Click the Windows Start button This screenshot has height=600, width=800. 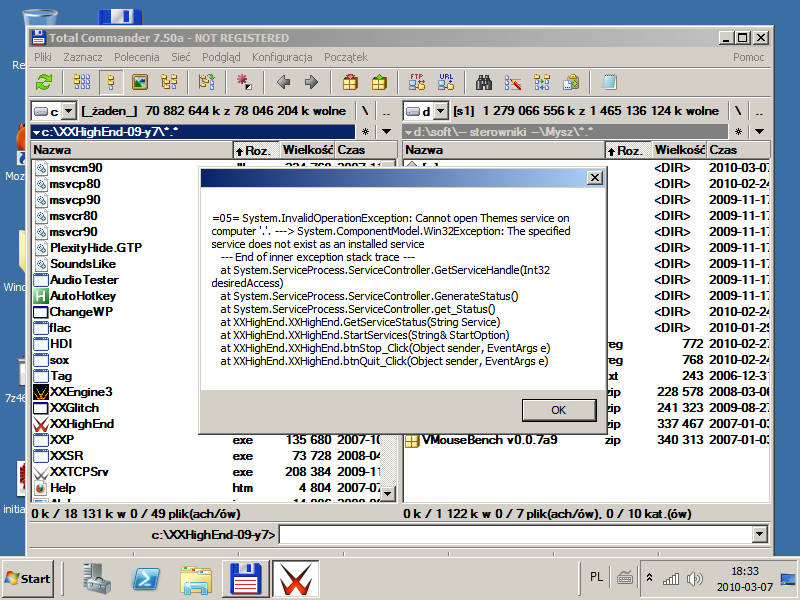coord(28,579)
